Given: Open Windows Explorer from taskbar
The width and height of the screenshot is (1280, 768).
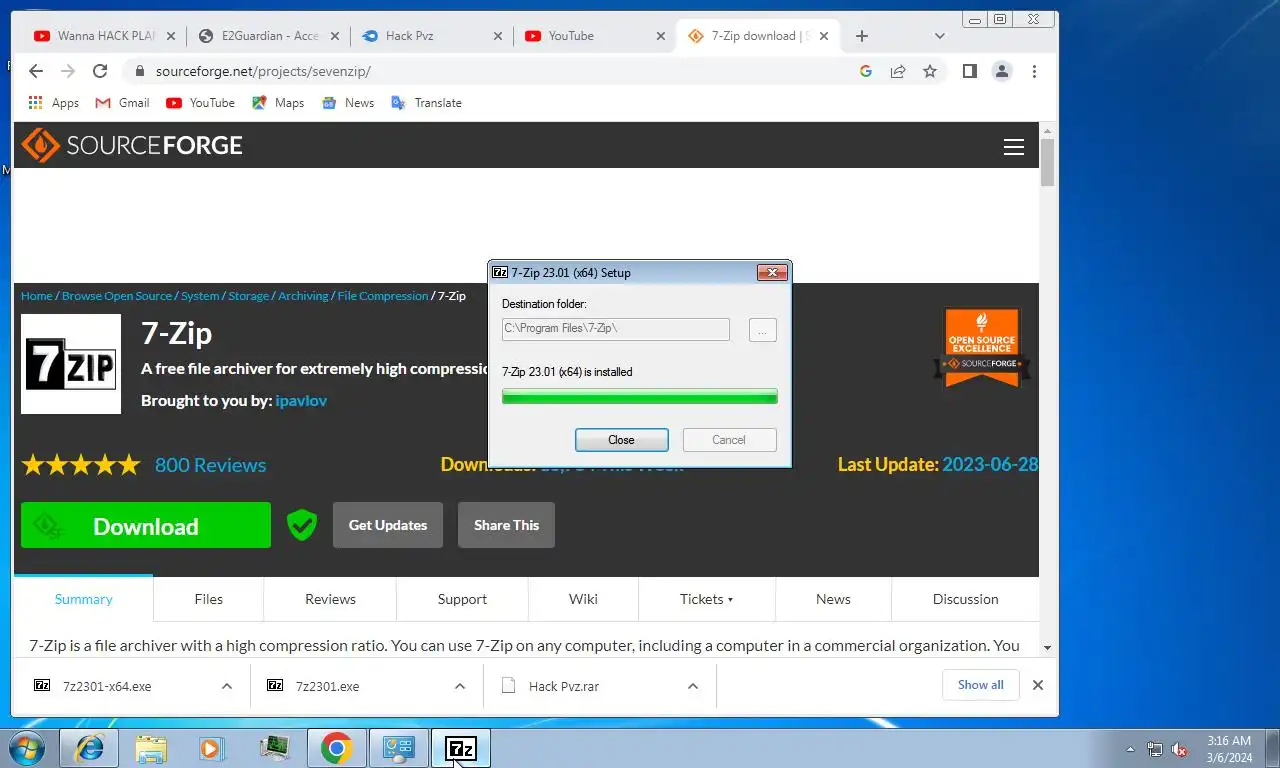Looking at the screenshot, I should 151,748.
